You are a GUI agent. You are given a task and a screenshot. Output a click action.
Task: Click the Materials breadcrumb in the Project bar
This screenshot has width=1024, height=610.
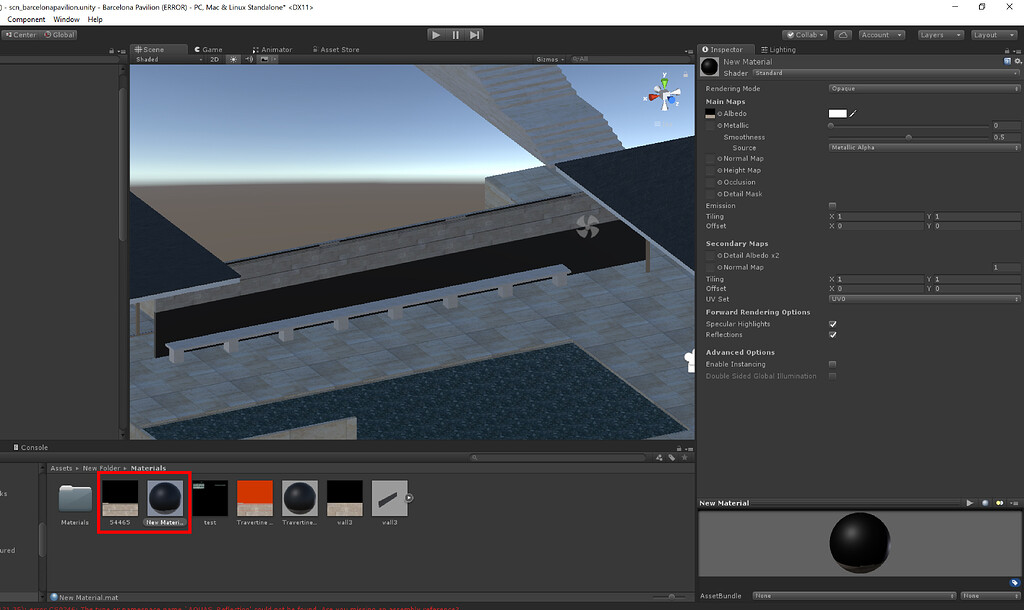click(148, 467)
